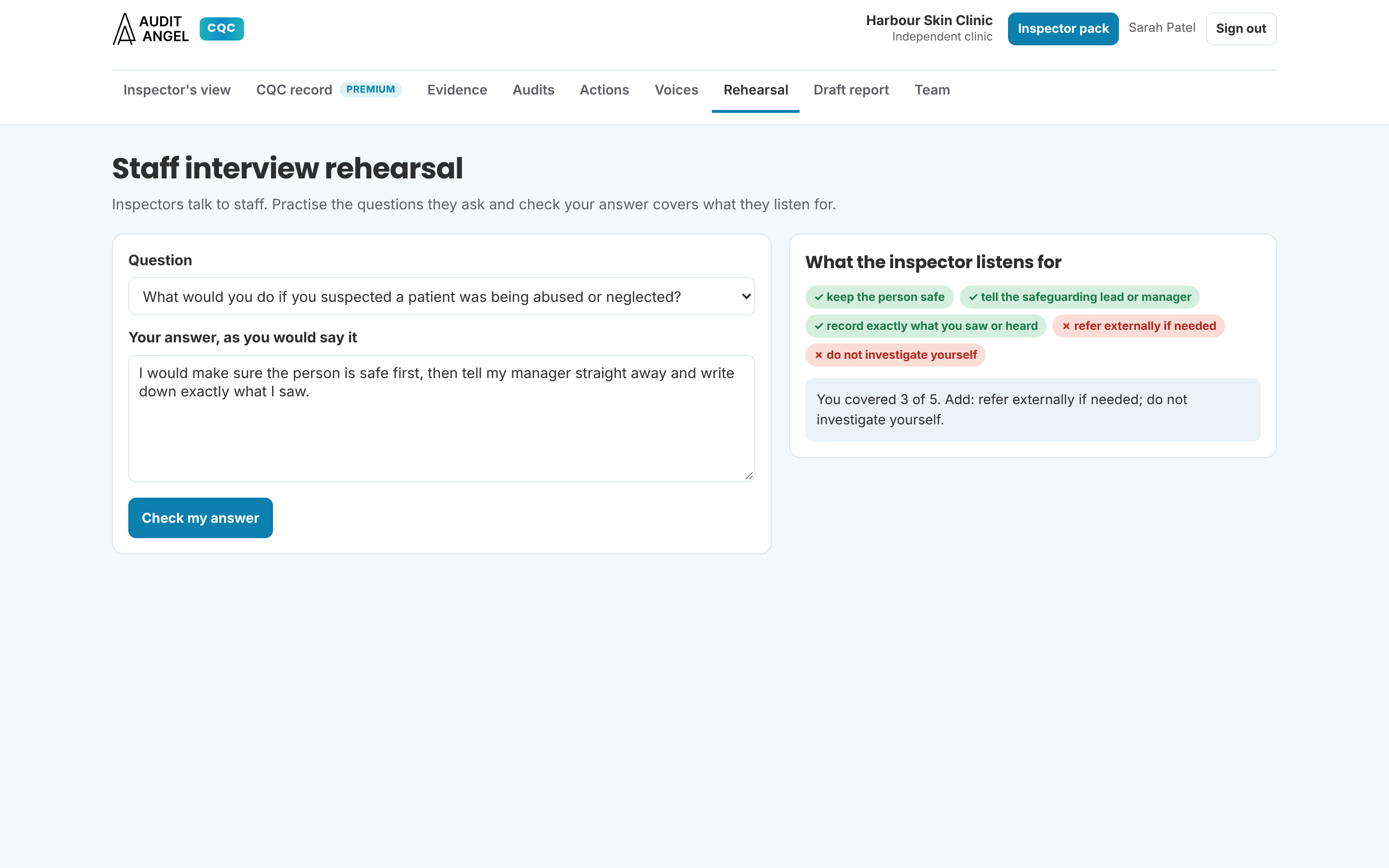This screenshot has height=868, width=1389.
Task: Click the Audit Angel logo
Action: [x=151, y=29]
